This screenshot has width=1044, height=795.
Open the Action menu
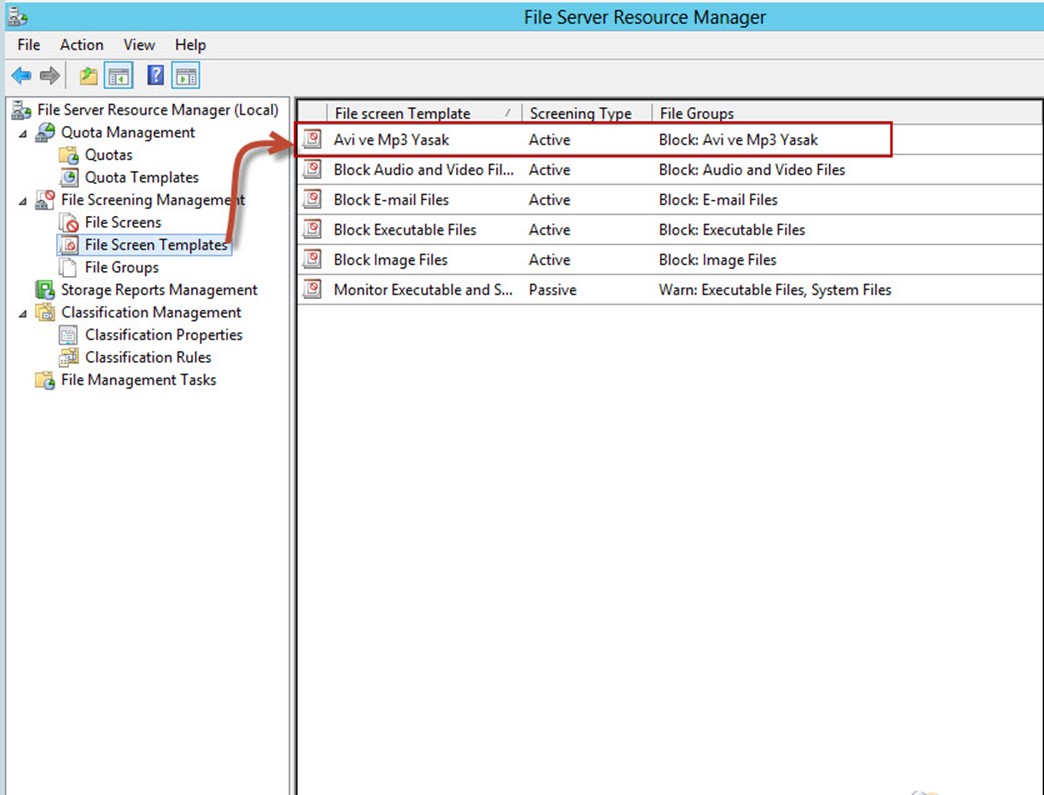(x=81, y=45)
